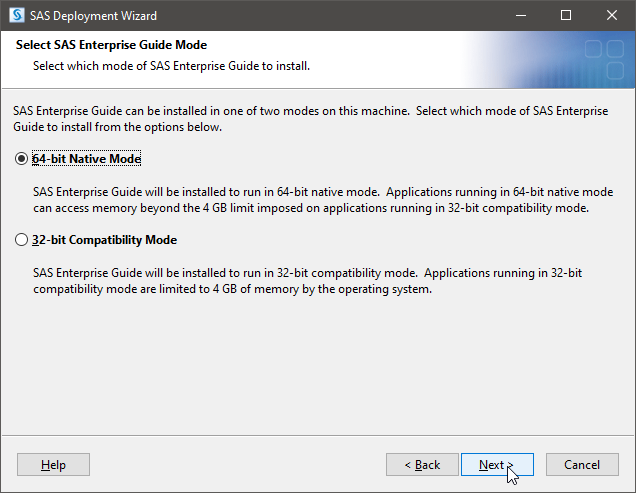636x493 pixels.
Task: Click the 32-bit compatibility mode description paragraph
Action: (x=307, y=281)
